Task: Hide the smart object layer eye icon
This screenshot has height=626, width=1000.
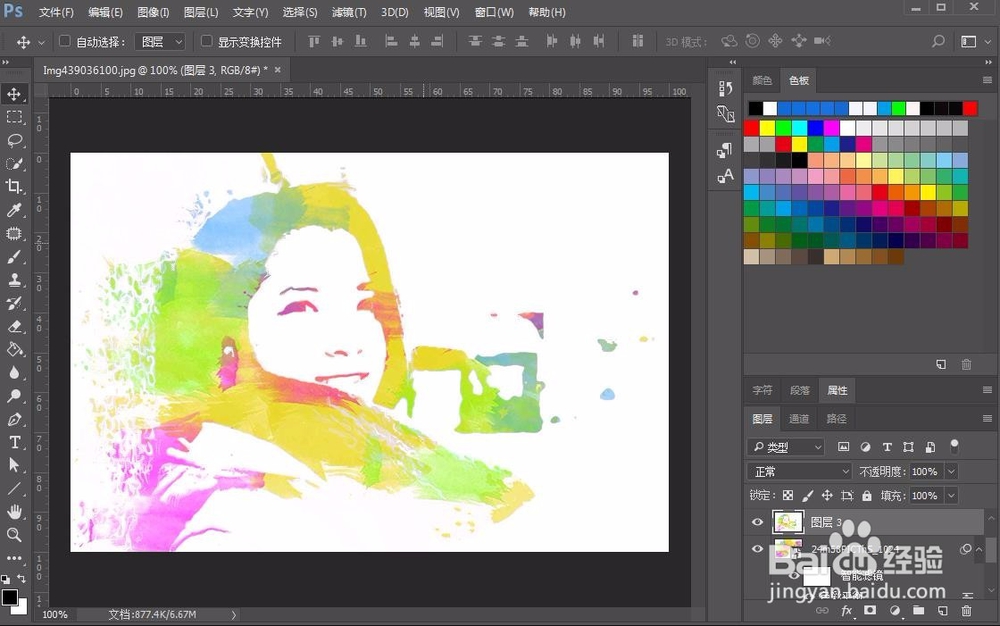Action: 758,549
